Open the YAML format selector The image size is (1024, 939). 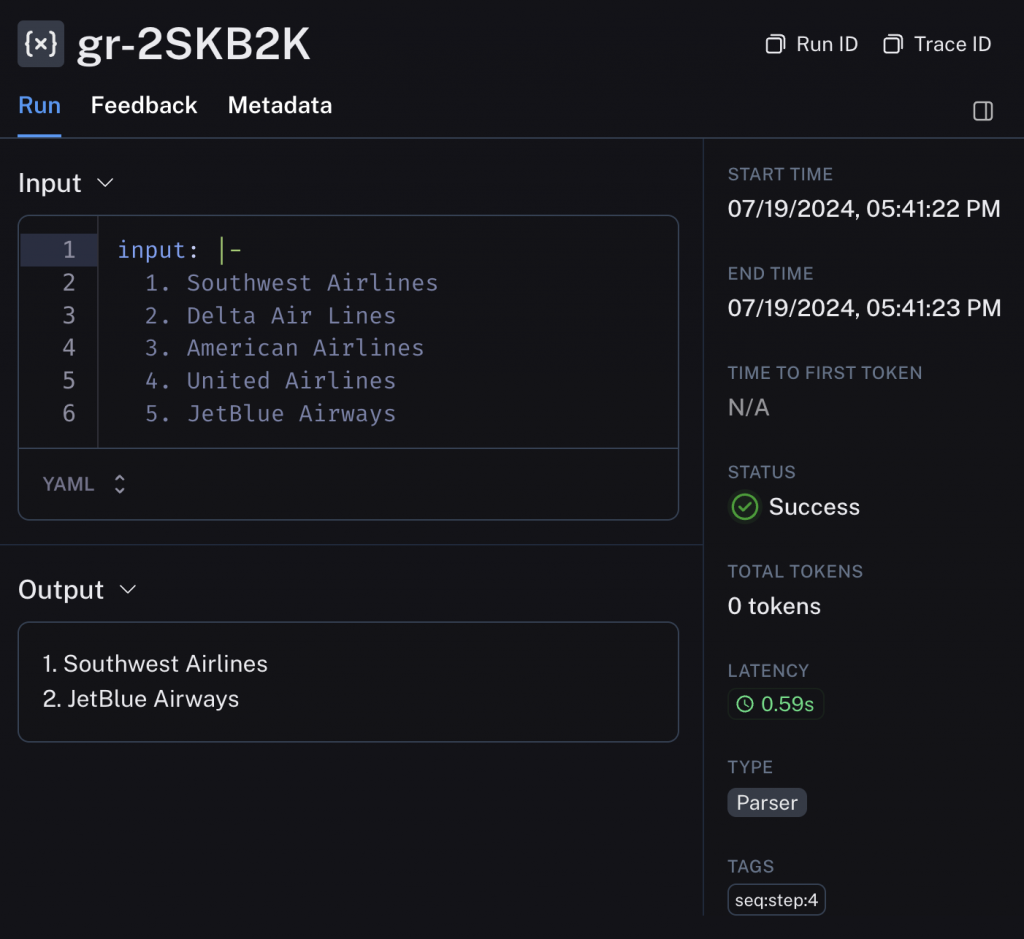[84, 484]
